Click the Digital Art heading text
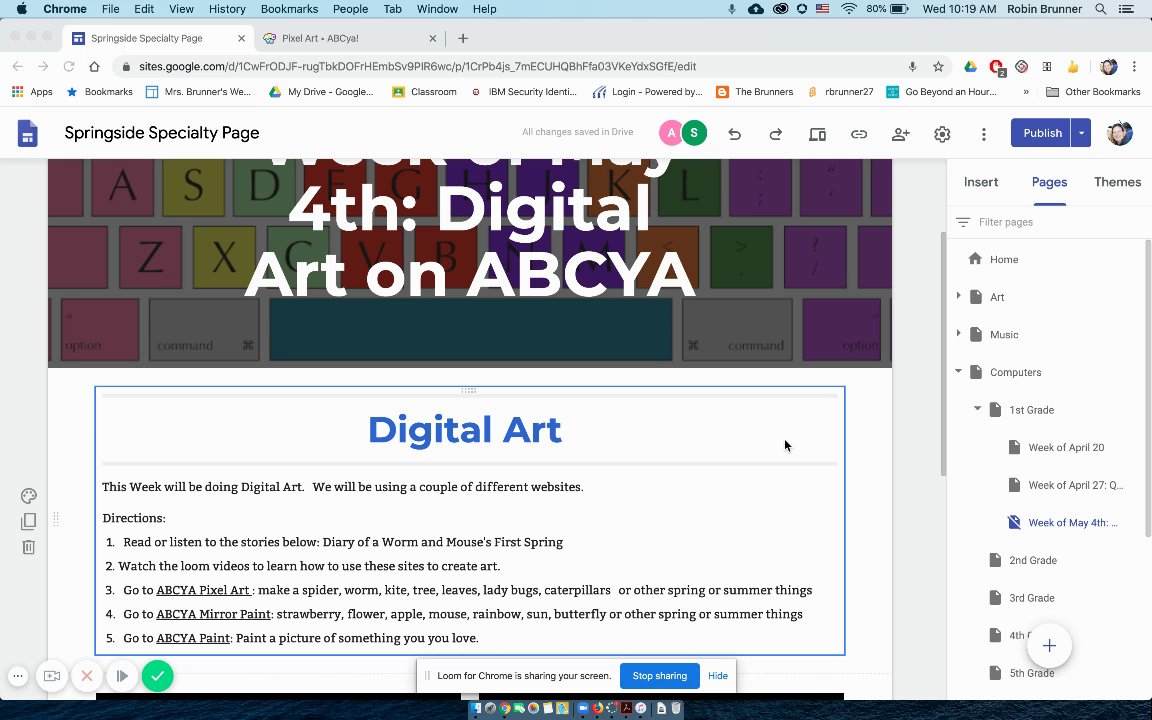The width and height of the screenshot is (1152, 720). point(465,430)
